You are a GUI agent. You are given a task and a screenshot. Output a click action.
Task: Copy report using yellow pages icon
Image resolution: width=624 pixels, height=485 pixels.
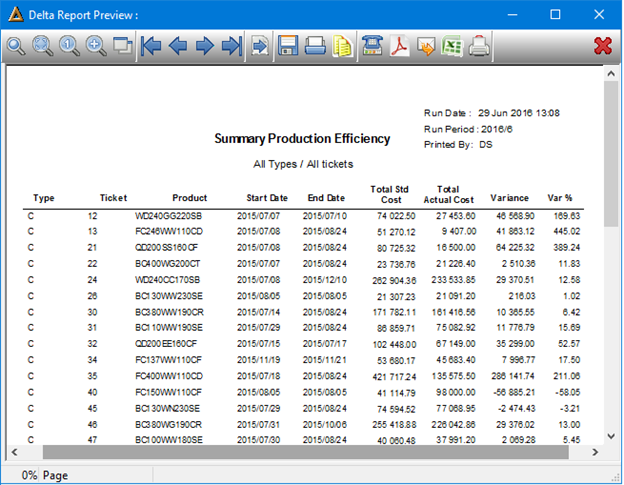click(x=342, y=47)
